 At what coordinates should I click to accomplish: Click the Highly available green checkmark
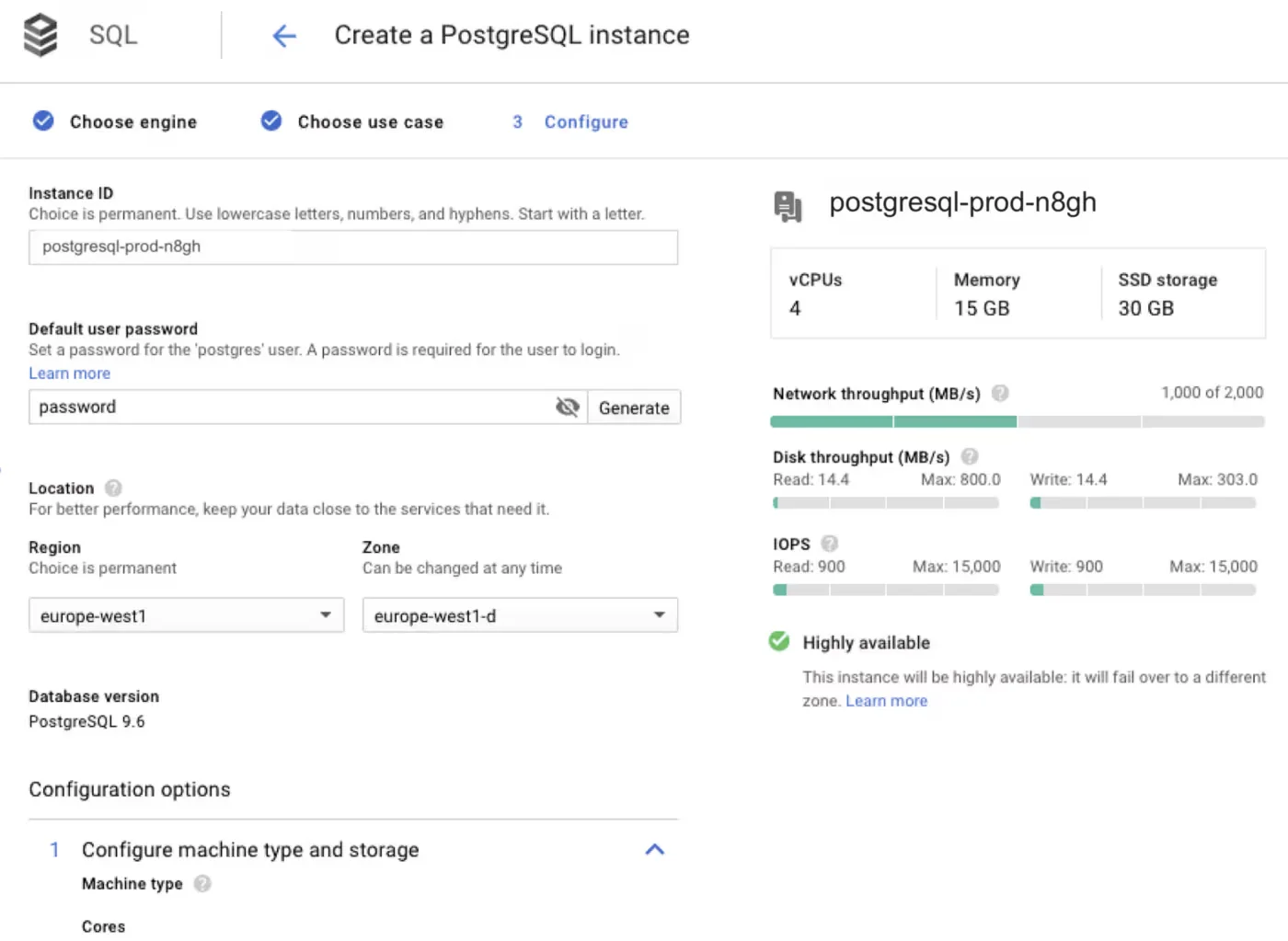[x=779, y=641]
